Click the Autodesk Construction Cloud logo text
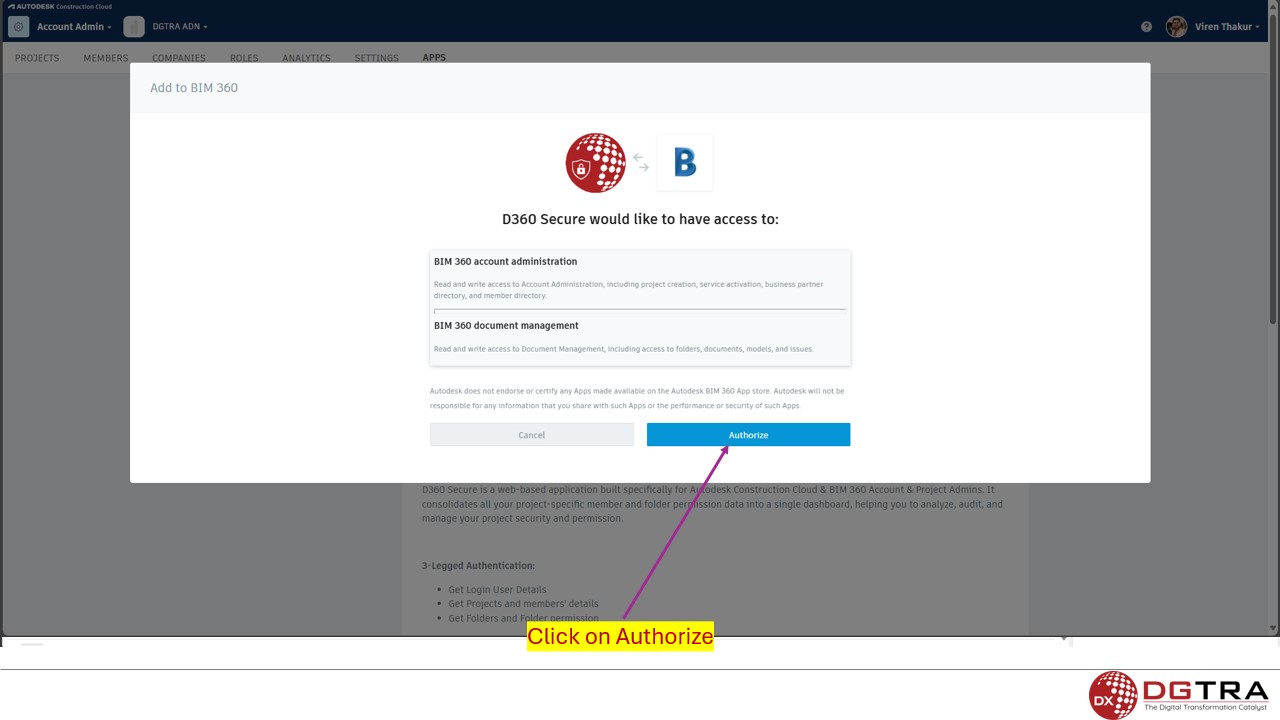This screenshot has height=720, width=1280. click(58, 6)
